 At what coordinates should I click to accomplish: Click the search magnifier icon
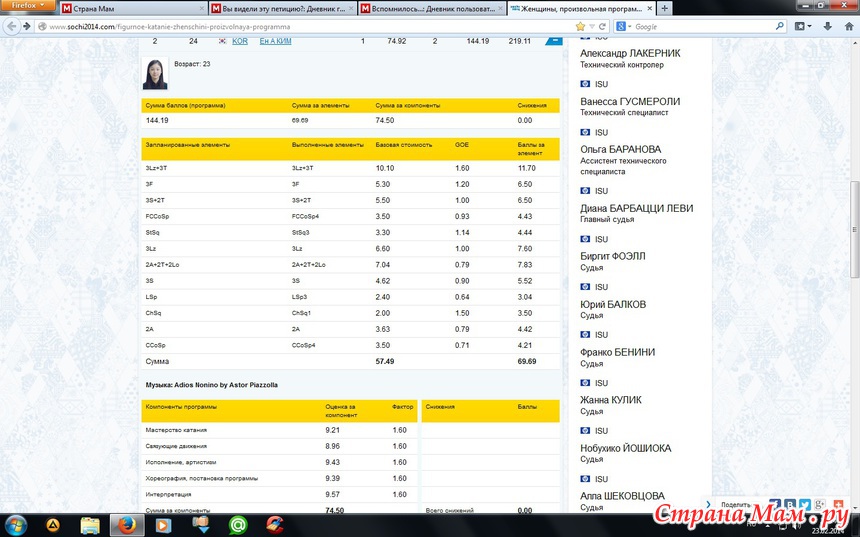pyautogui.click(x=779, y=26)
